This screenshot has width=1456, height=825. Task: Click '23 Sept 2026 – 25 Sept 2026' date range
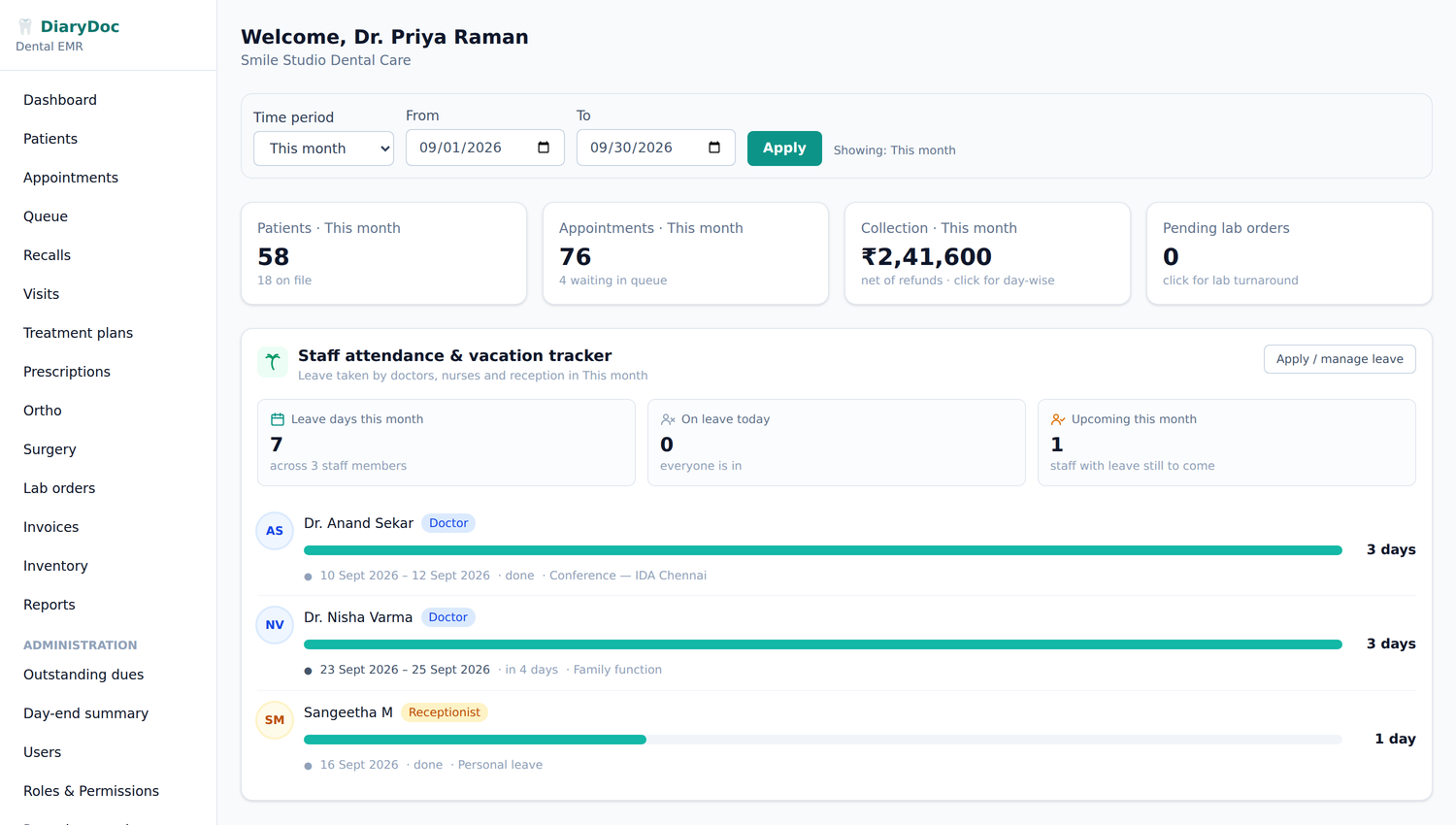(405, 670)
